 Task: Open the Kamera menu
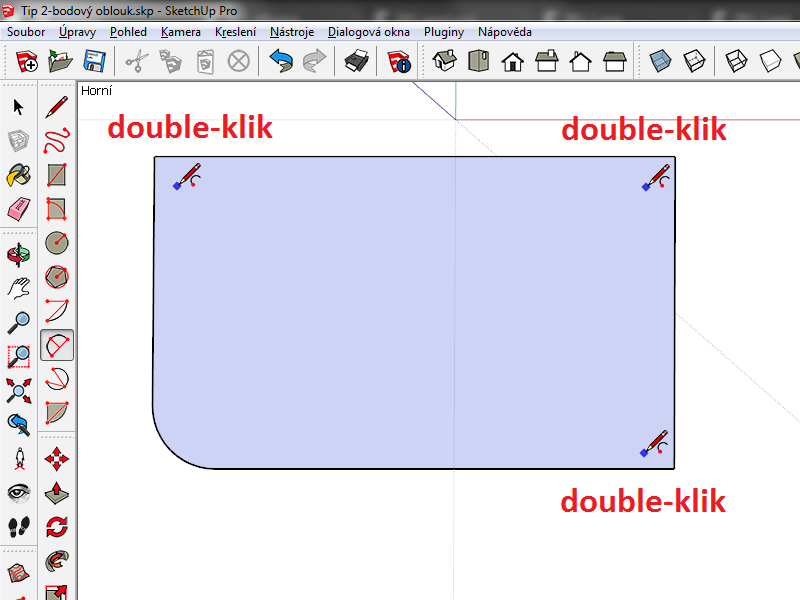click(181, 32)
